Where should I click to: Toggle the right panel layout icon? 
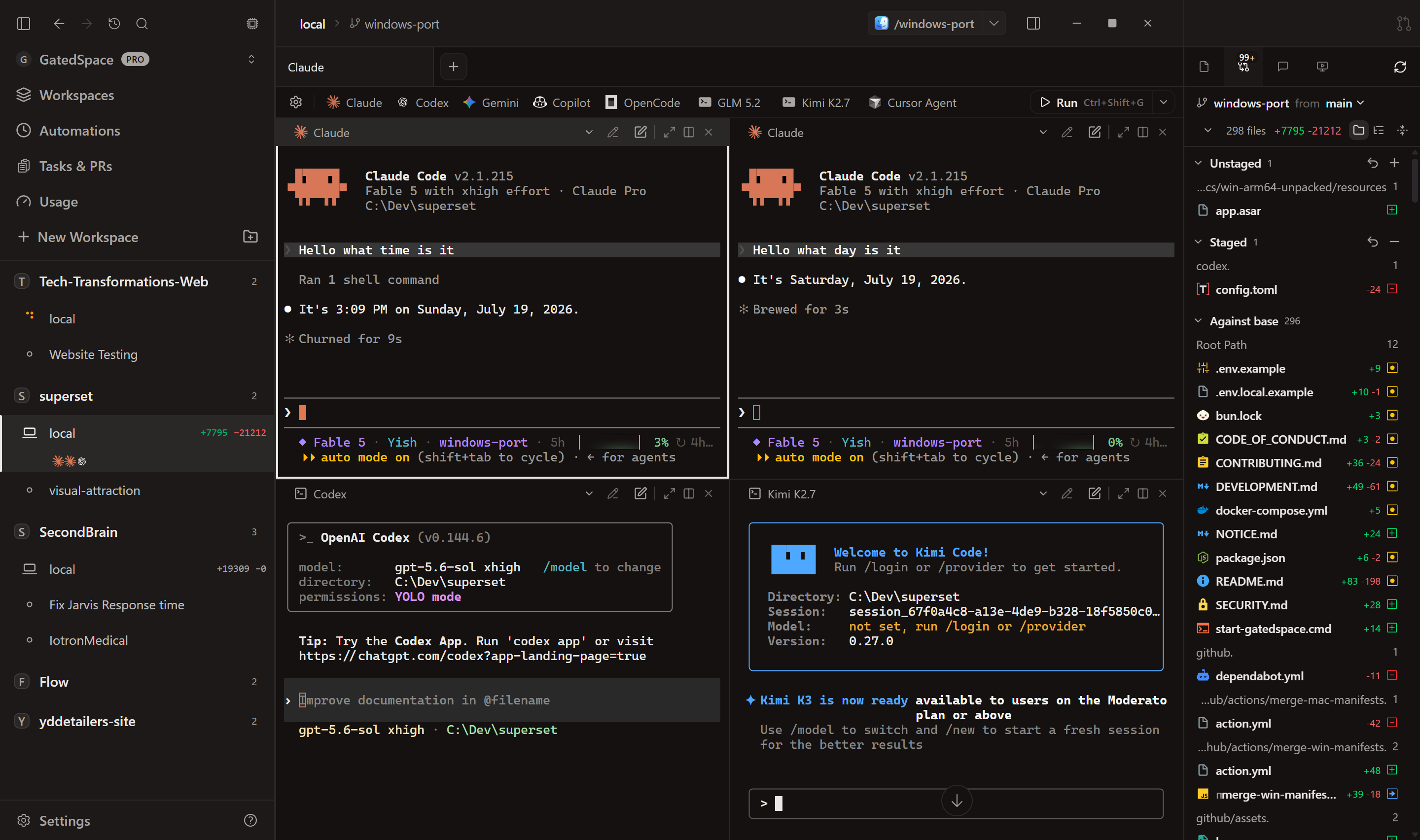pos(1033,23)
